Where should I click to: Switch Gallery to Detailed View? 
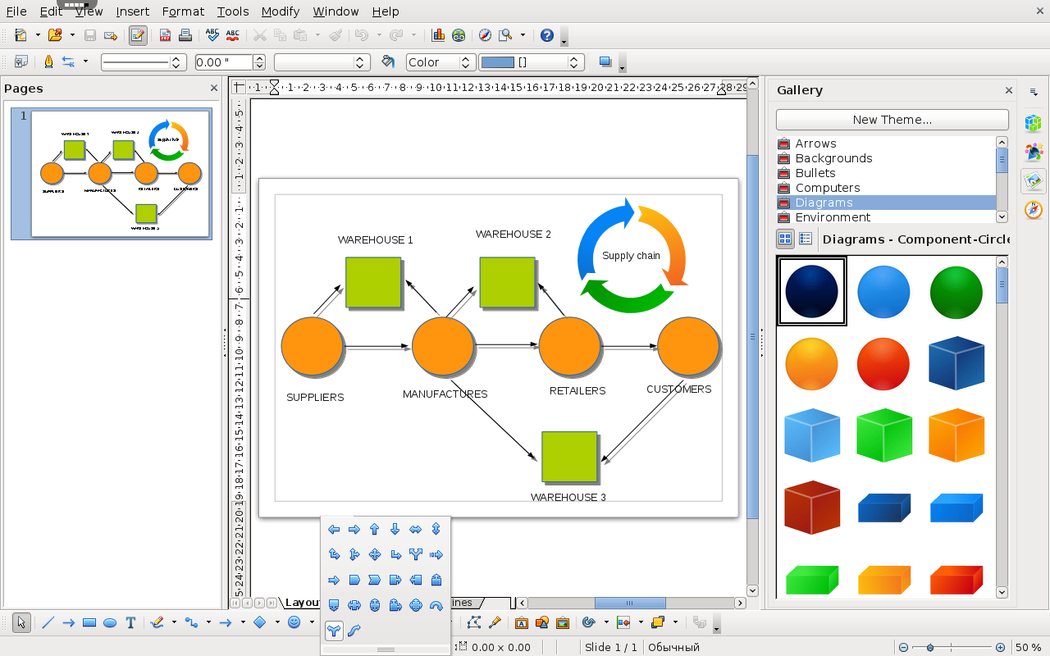pos(806,239)
